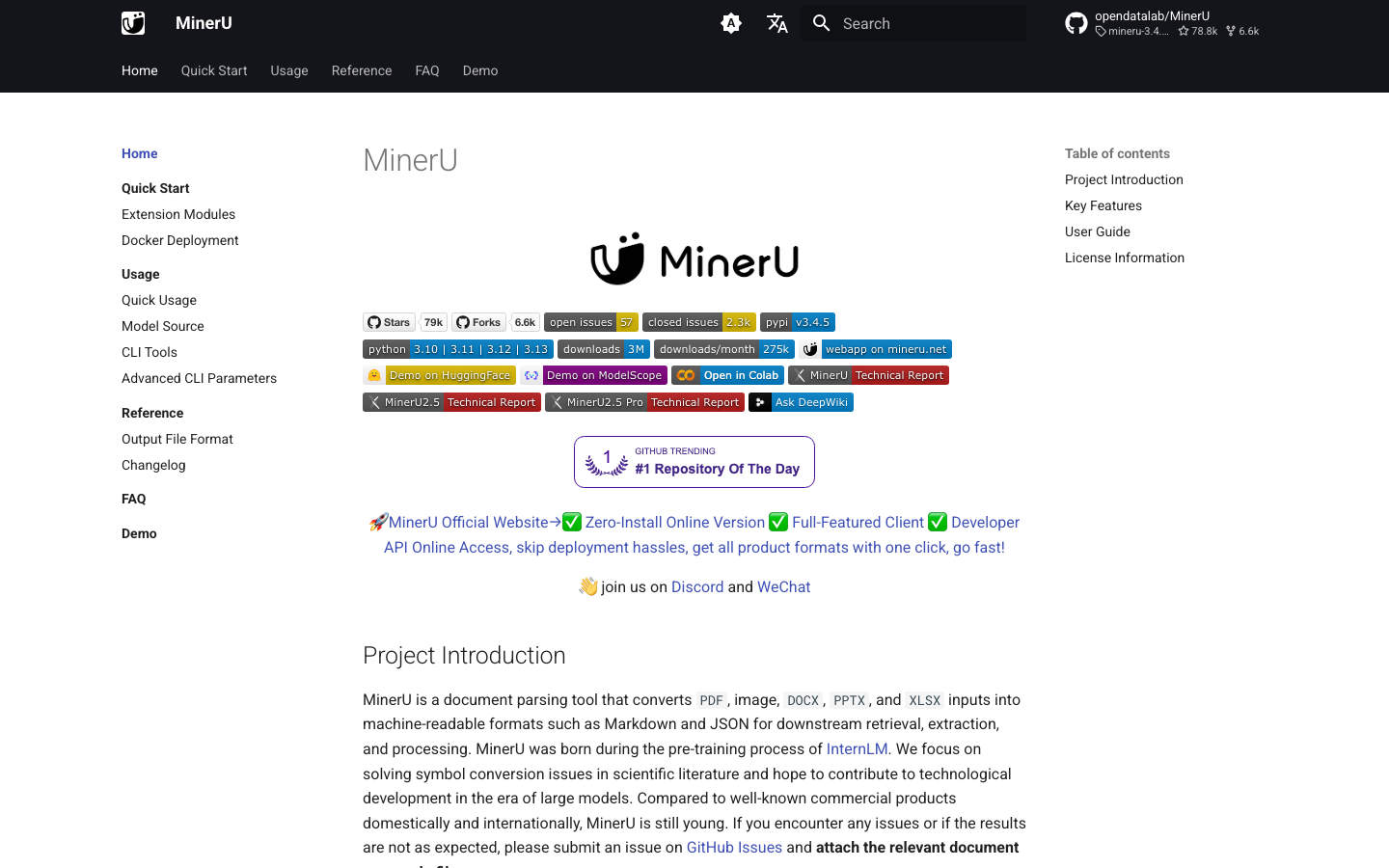The height and width of the screenshot is (868, 1389).
Task: Open the InternLM link
Action: 857,748
